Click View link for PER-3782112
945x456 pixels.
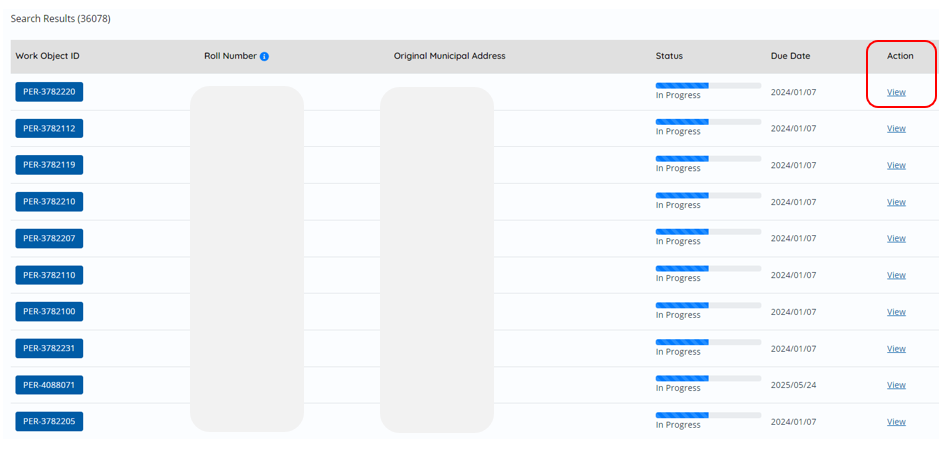coord(896,128)
